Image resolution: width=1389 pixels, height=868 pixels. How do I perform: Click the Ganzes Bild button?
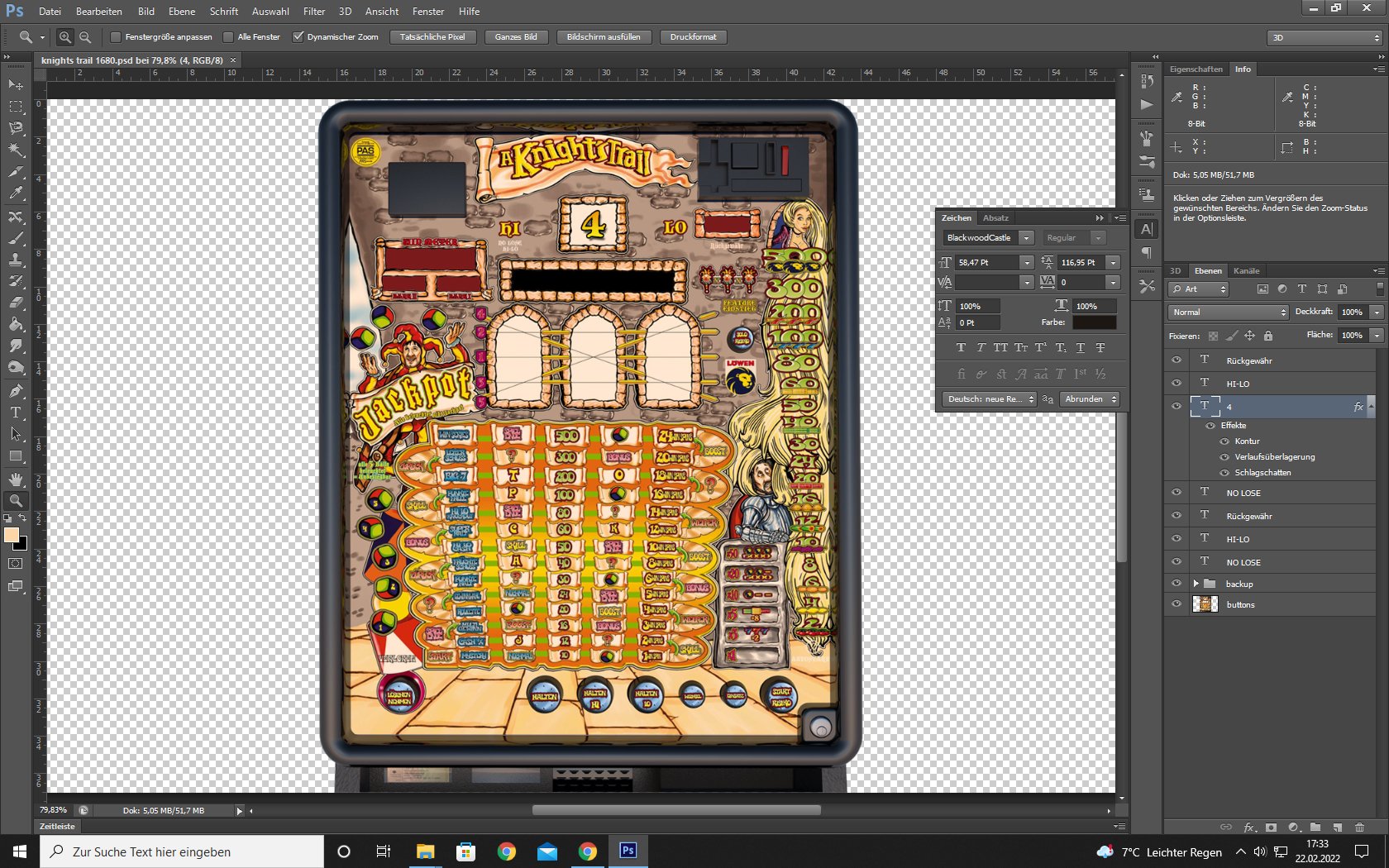click(516, 37)
